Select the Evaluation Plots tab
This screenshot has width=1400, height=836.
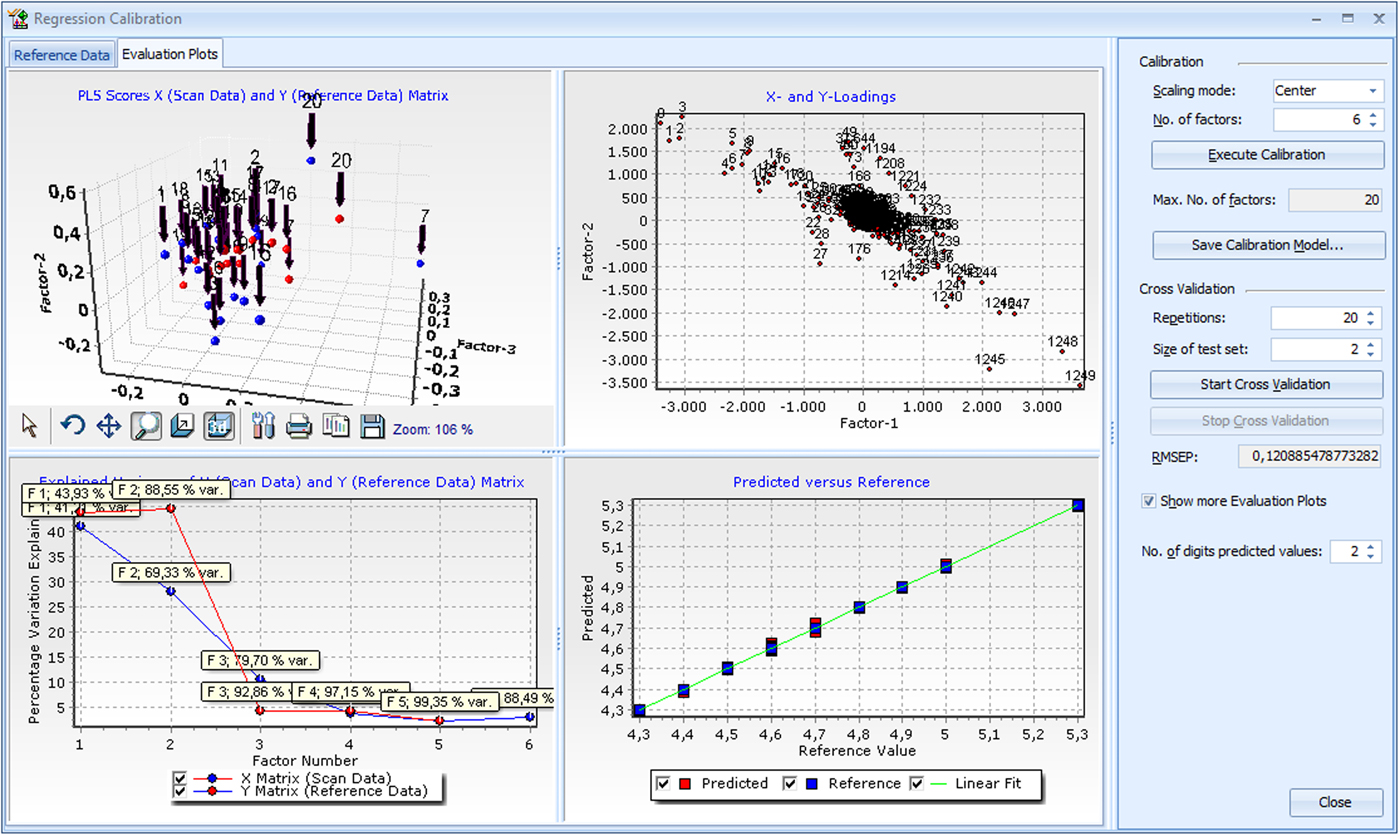click(x=169, y=54)
